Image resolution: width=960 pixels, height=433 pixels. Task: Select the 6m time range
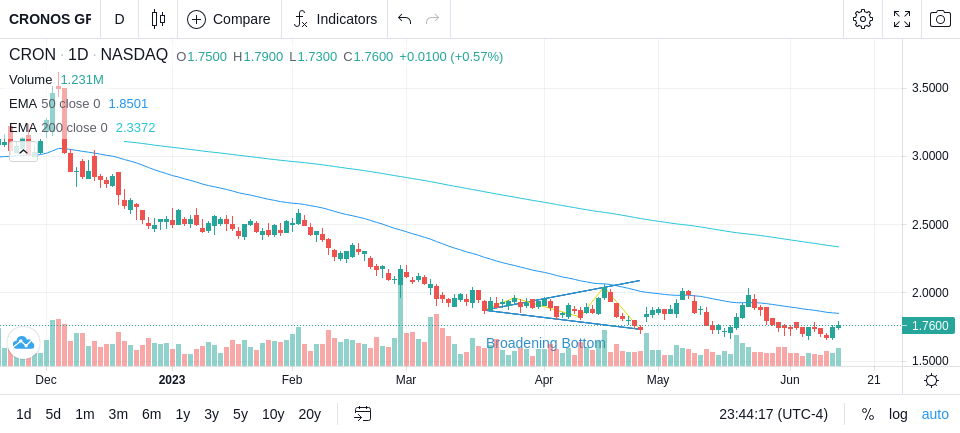151,414
